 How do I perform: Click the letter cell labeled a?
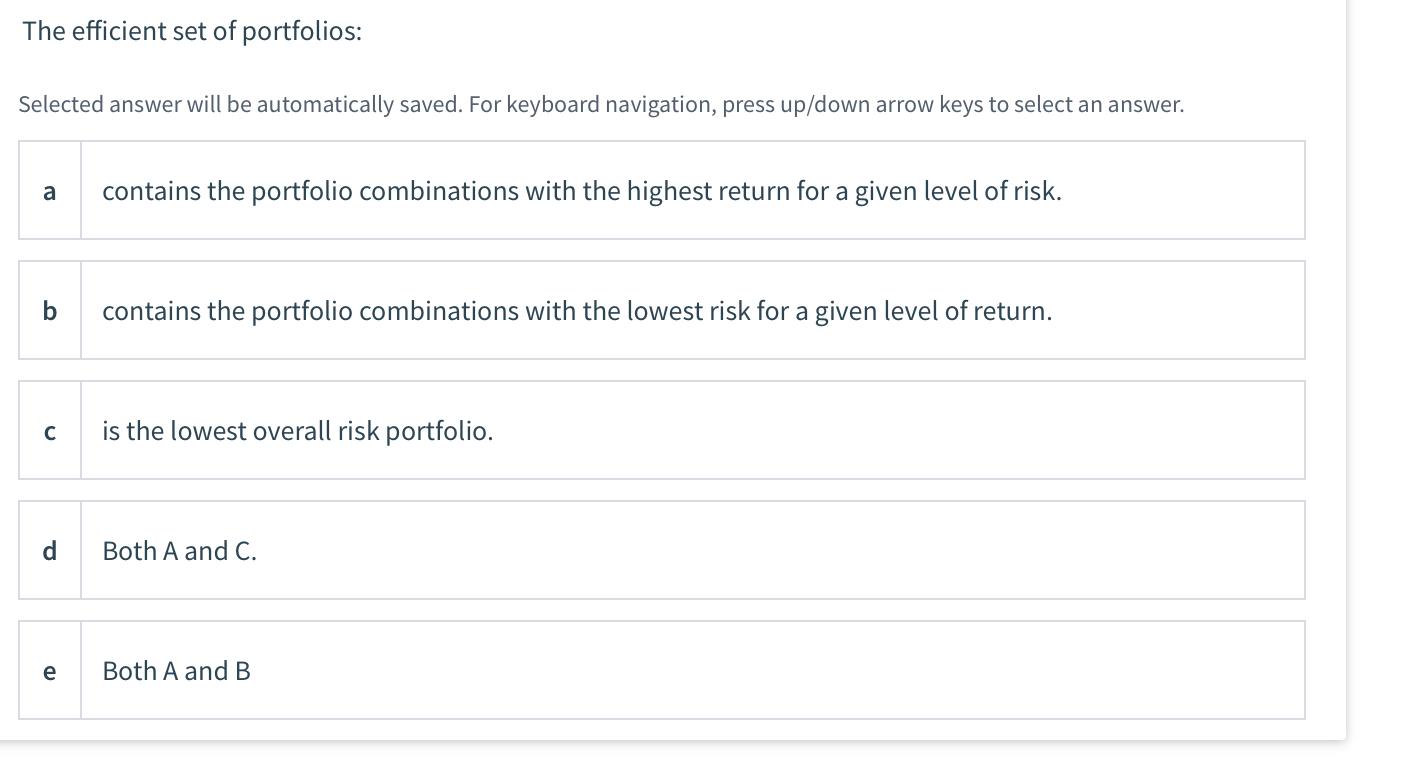click(x=49, y=190)
